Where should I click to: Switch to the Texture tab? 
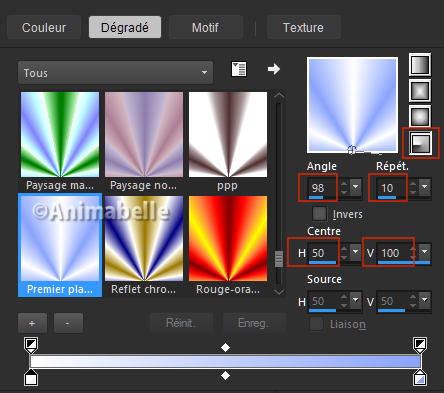tap(303, 27)
